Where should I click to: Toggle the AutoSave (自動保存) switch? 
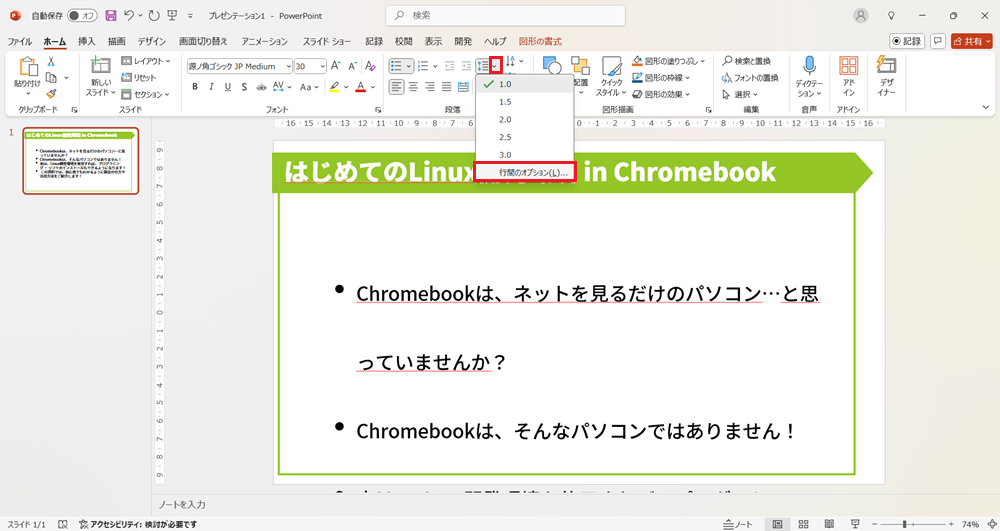[82, 15]
